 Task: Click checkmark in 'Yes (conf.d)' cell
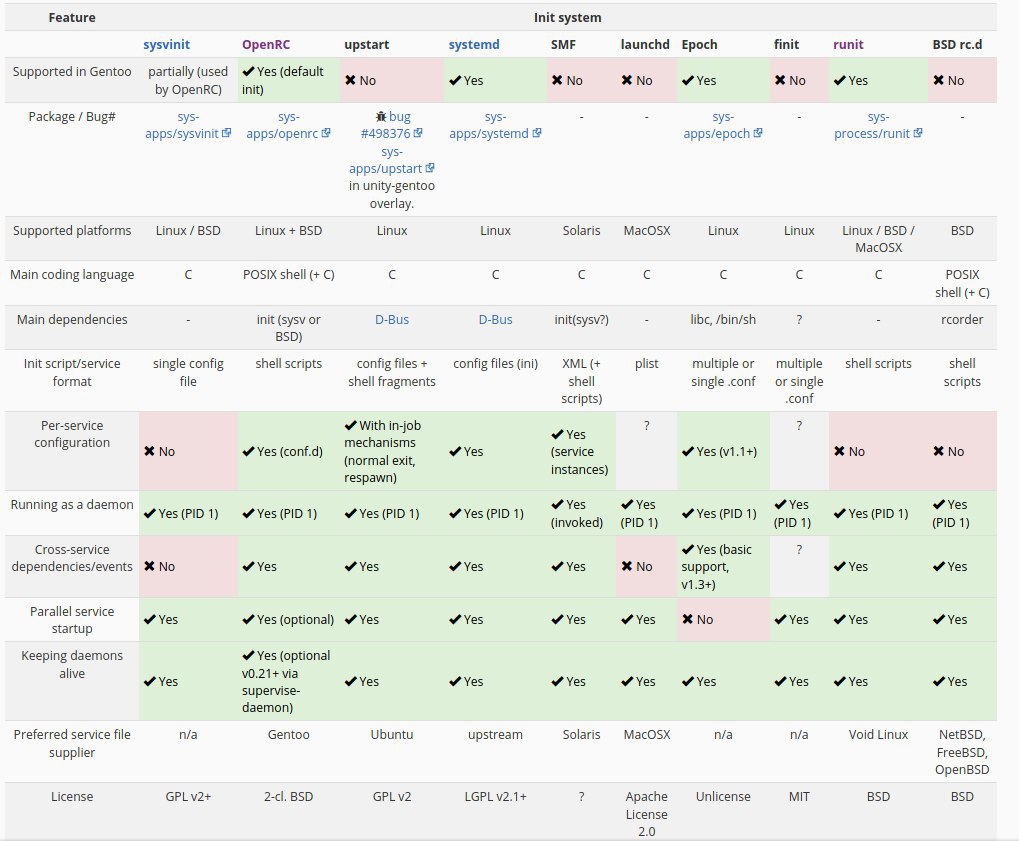coord(248,451)
